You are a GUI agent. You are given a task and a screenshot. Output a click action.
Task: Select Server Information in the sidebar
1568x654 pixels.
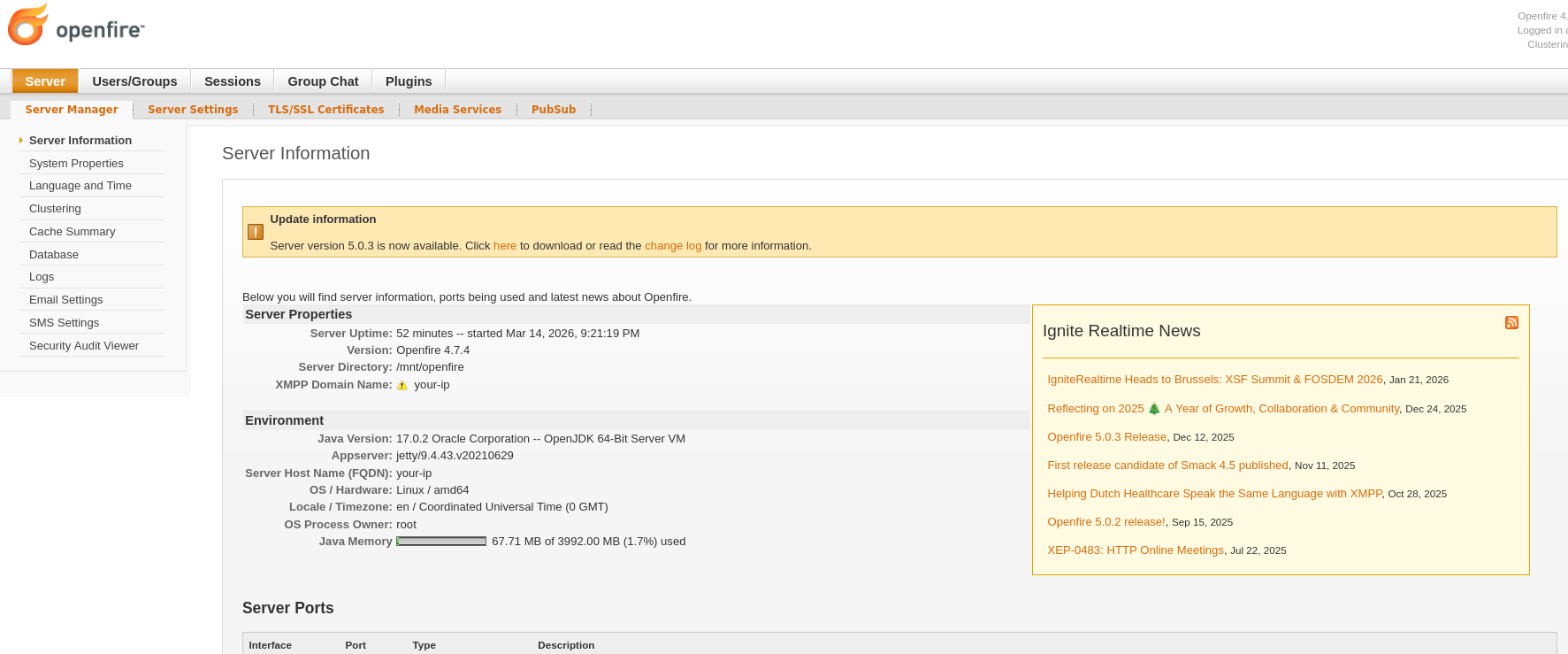tap(80, 141)
